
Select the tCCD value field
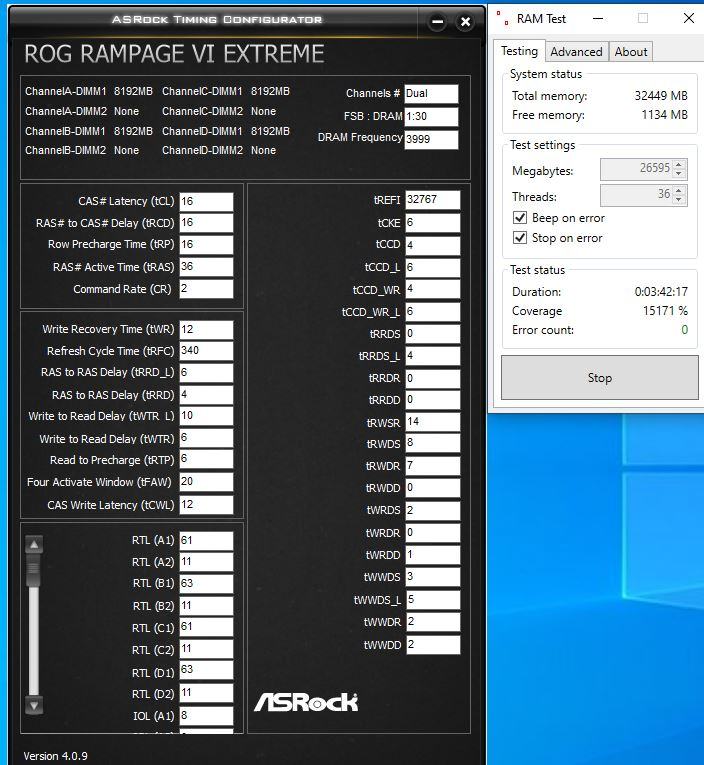click(433, 245)
